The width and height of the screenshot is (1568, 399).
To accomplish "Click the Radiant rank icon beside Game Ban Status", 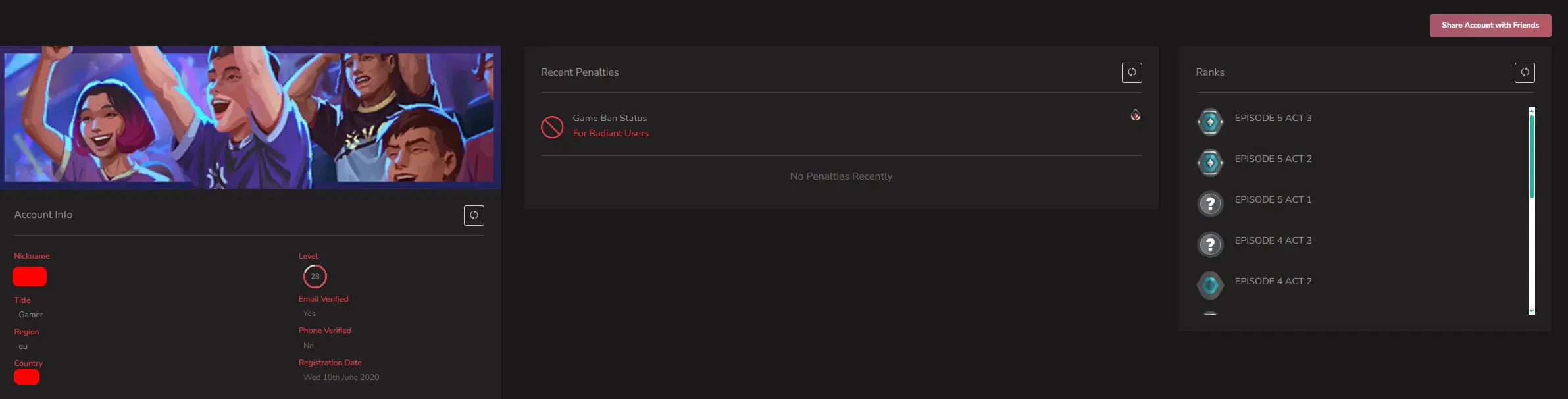I will pyautogui.click(x=1136, y=115).
